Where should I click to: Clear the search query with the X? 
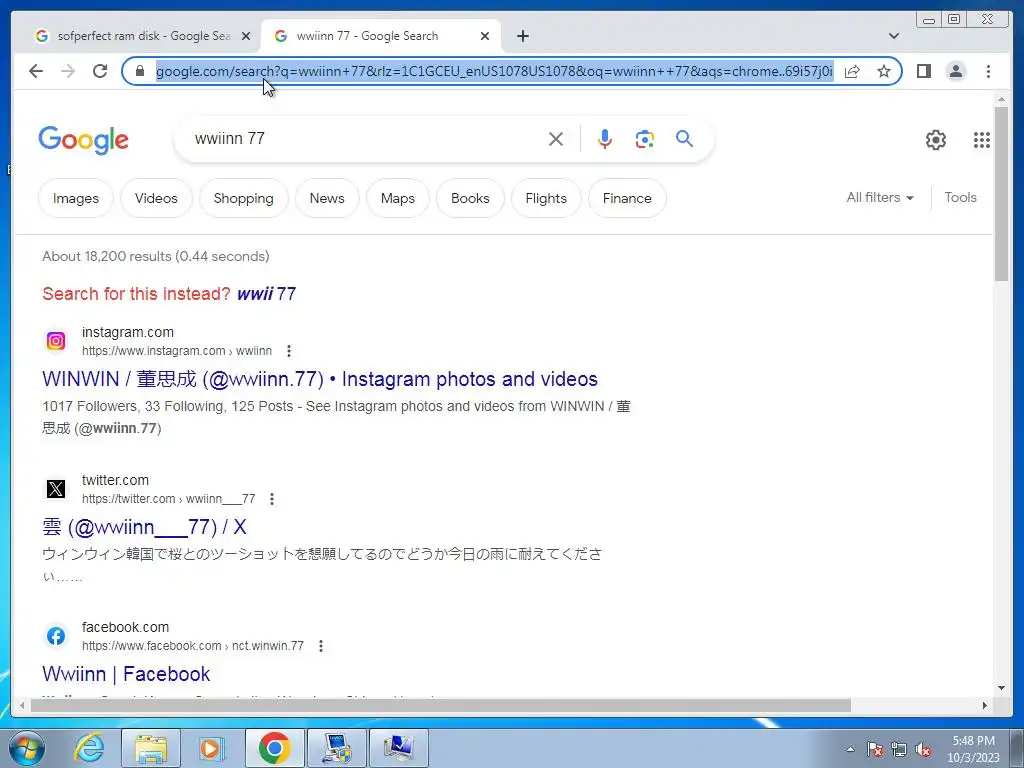(556, 139)
